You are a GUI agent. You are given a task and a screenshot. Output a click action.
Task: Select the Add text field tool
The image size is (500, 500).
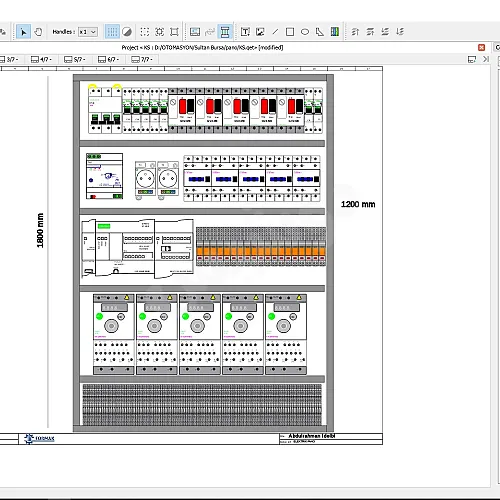(x=245, y=32)
